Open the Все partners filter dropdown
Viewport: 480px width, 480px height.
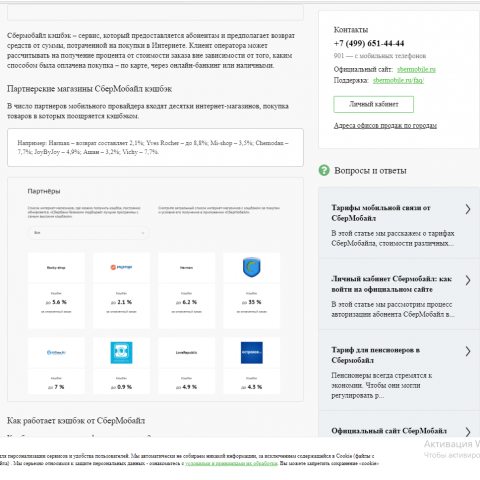click(88, 233)
